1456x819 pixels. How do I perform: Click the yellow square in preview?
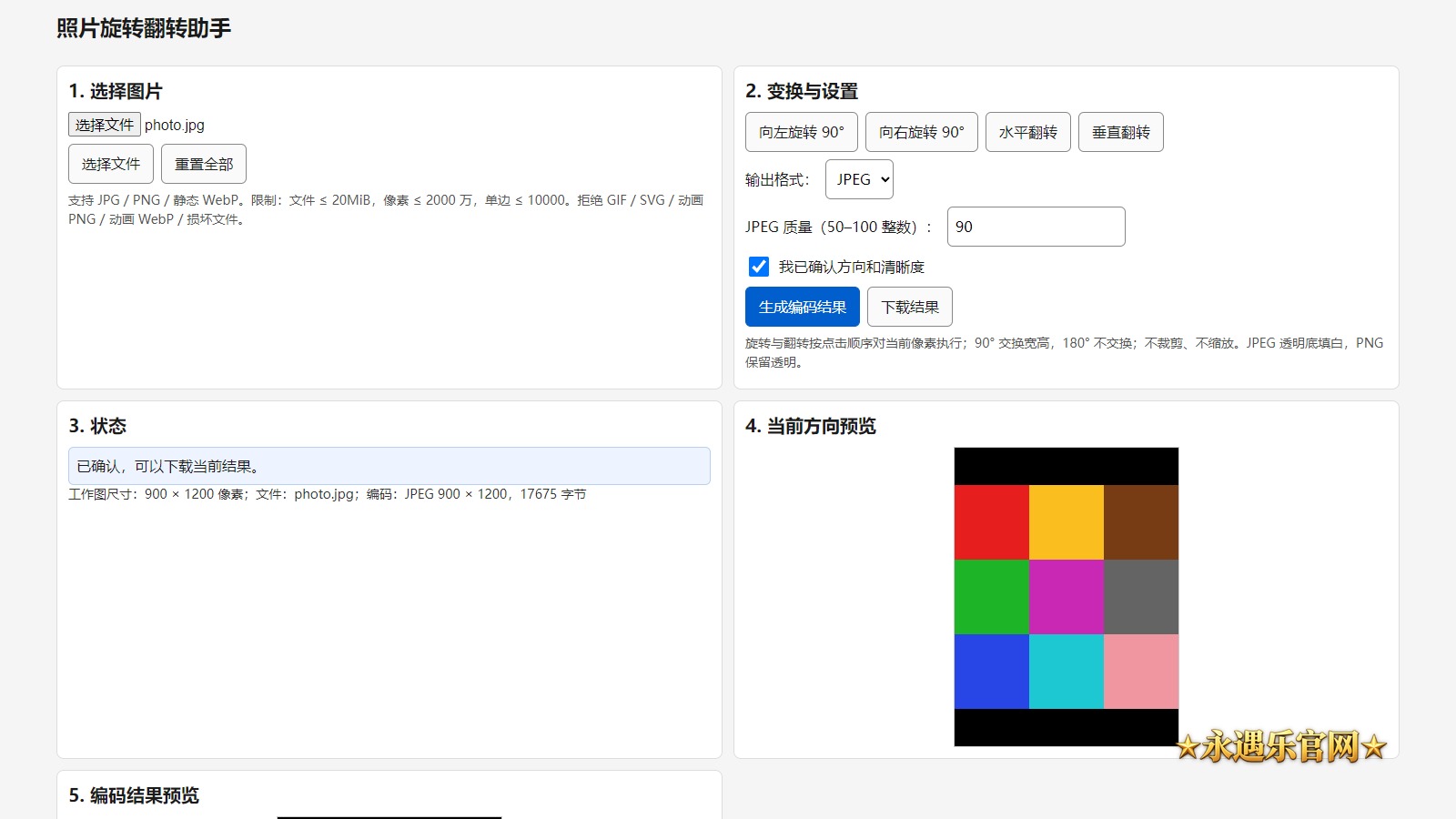pos(1067,522)
